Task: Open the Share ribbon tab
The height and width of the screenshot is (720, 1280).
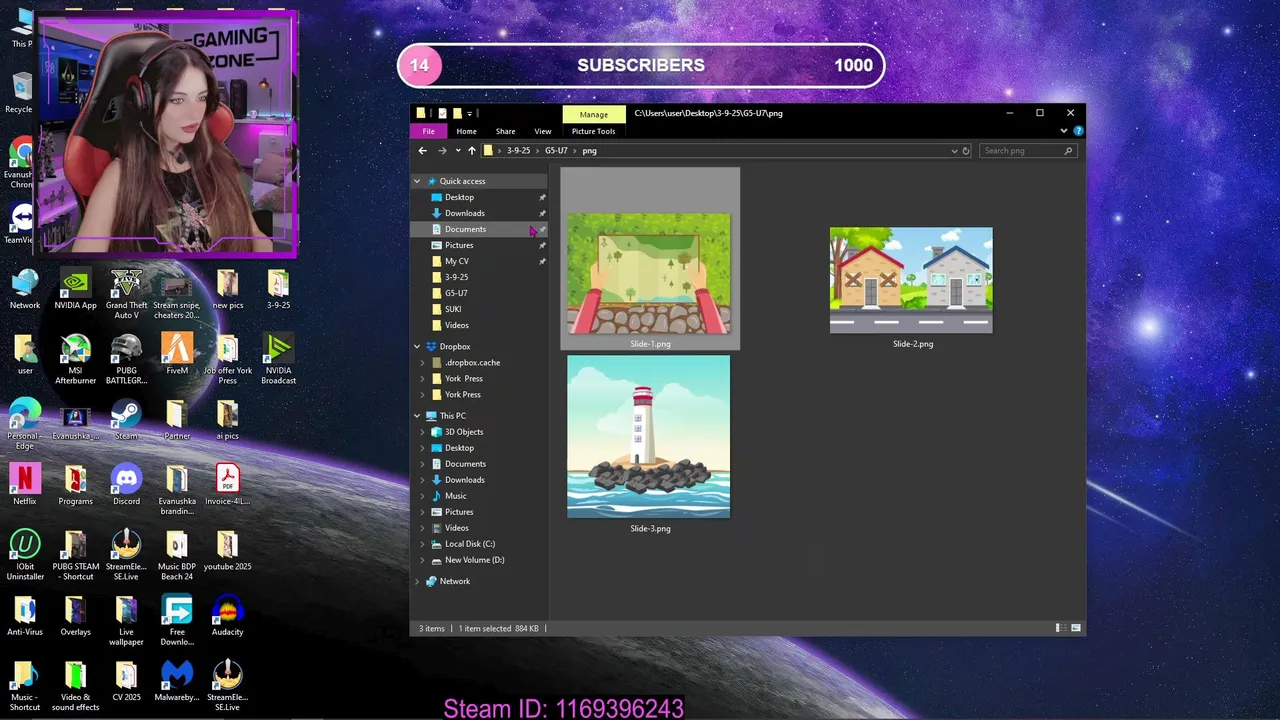Action: [505, 131]
